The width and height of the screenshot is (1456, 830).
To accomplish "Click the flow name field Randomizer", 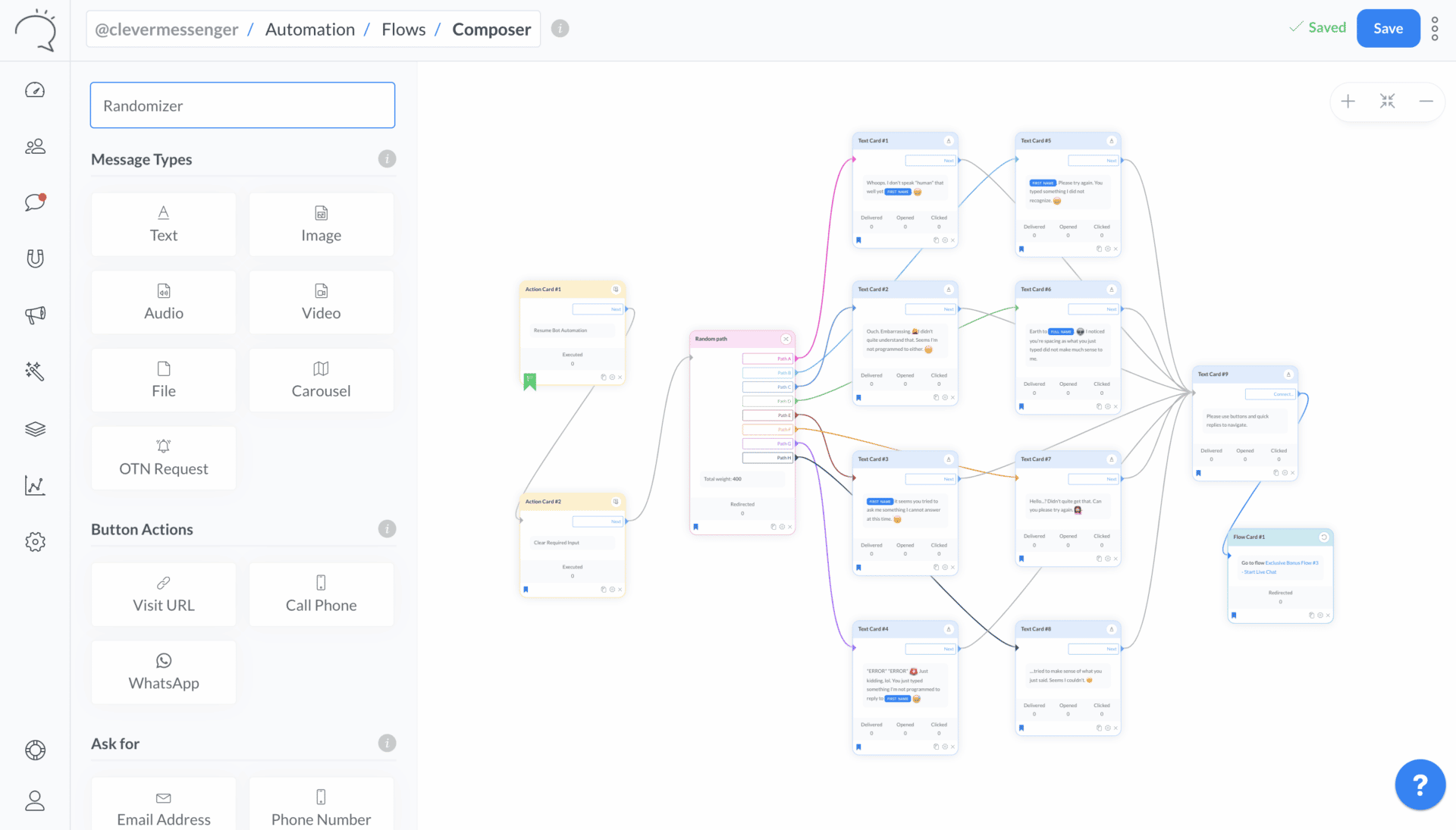I will pos(243,105).
